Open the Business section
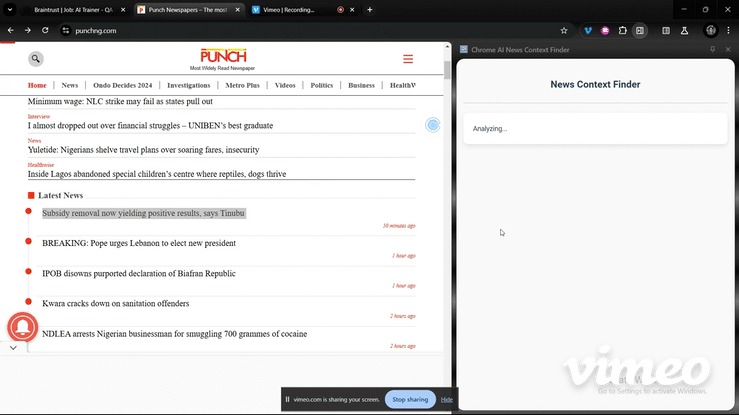The width and height of the screenshot is (739, 415). [361, 85]
